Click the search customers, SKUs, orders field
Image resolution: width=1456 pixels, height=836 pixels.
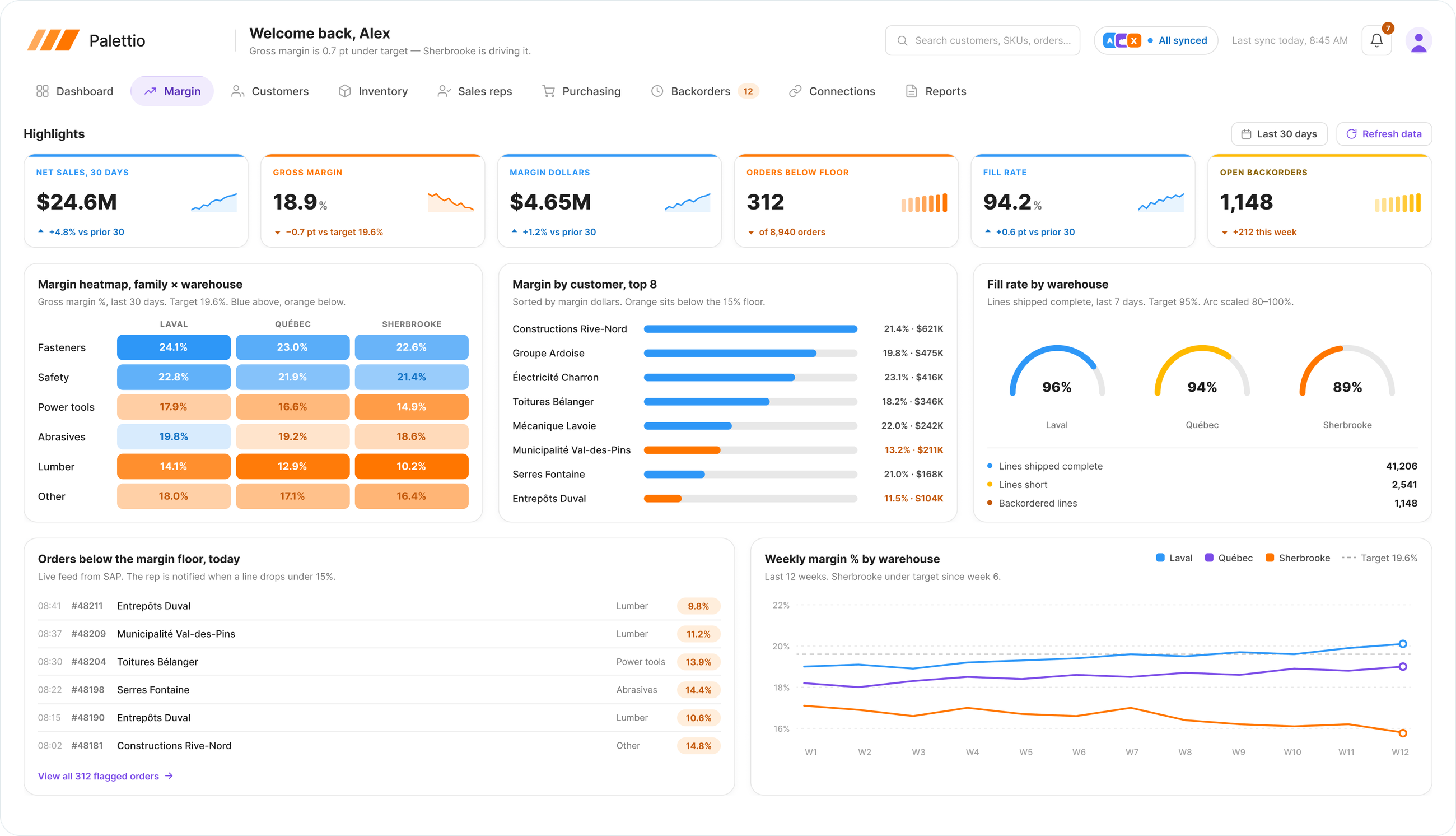[982, 41]
